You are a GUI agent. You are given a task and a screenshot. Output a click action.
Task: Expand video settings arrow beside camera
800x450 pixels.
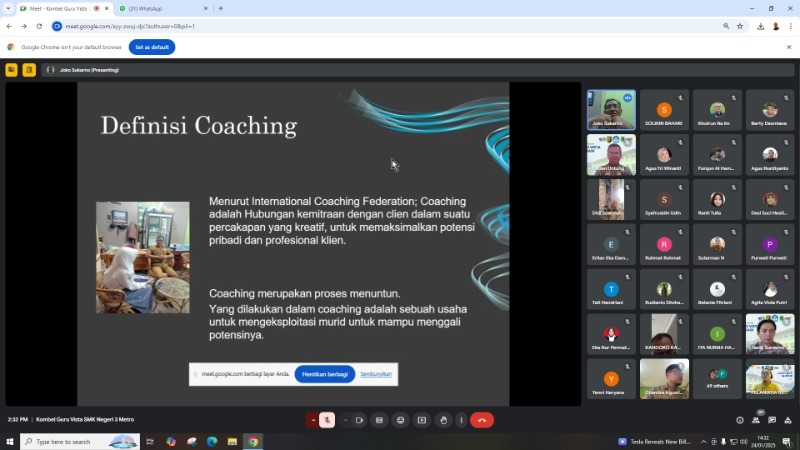(x=345, y=420)
